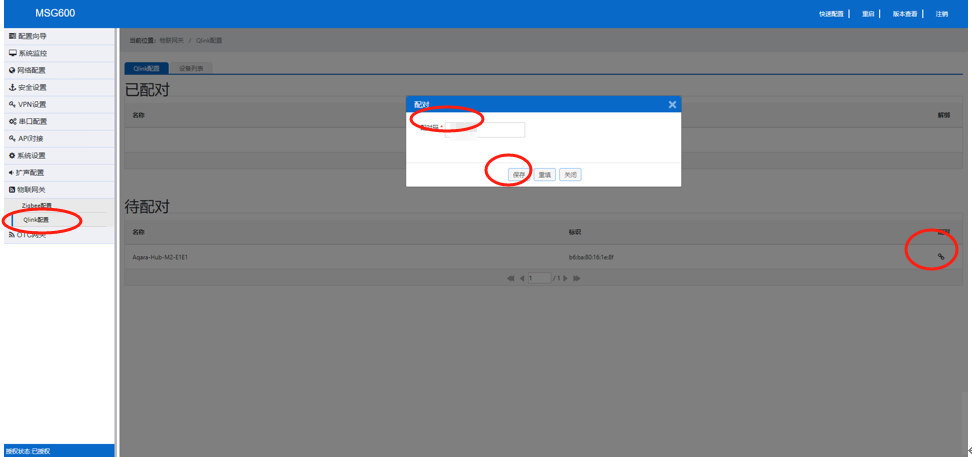Expand the 网络配置 sidebar section
This screenshot has width=972, height=457.
32,70
